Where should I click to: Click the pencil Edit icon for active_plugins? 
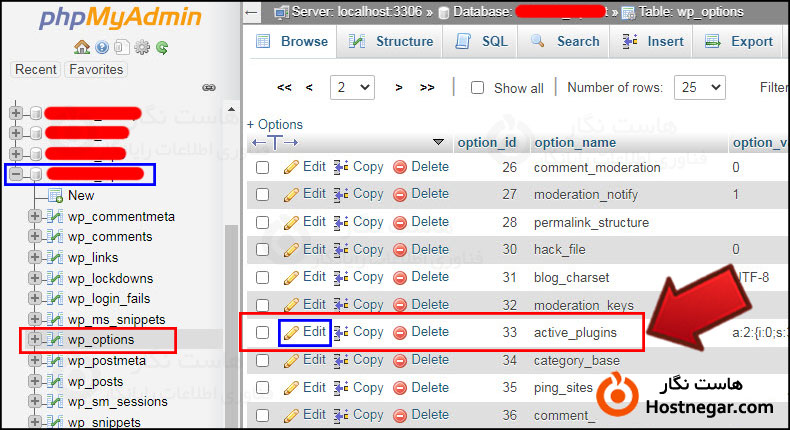[x=292, y=332]
